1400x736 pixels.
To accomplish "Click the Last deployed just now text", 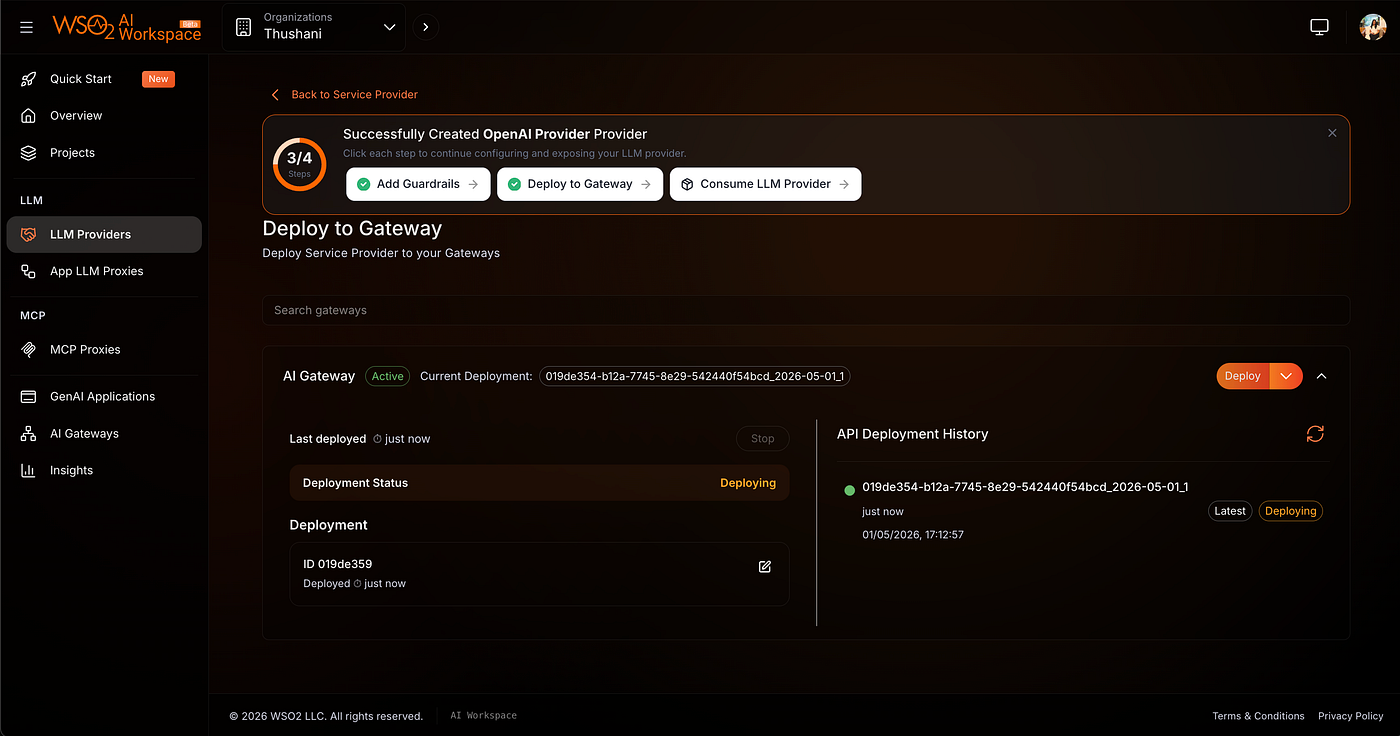I will tap(360, 438).
